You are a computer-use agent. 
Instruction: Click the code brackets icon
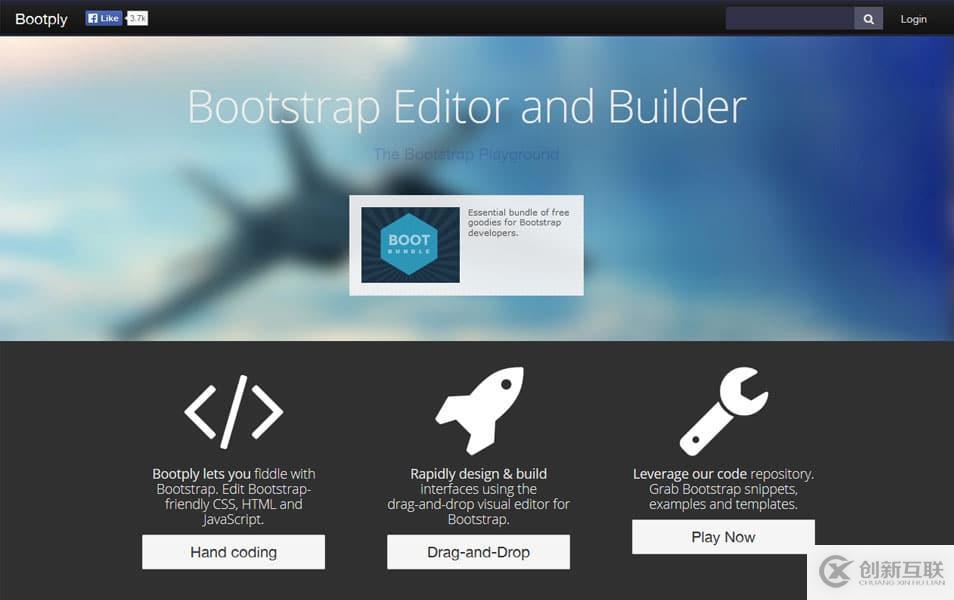tap(234, 412)
